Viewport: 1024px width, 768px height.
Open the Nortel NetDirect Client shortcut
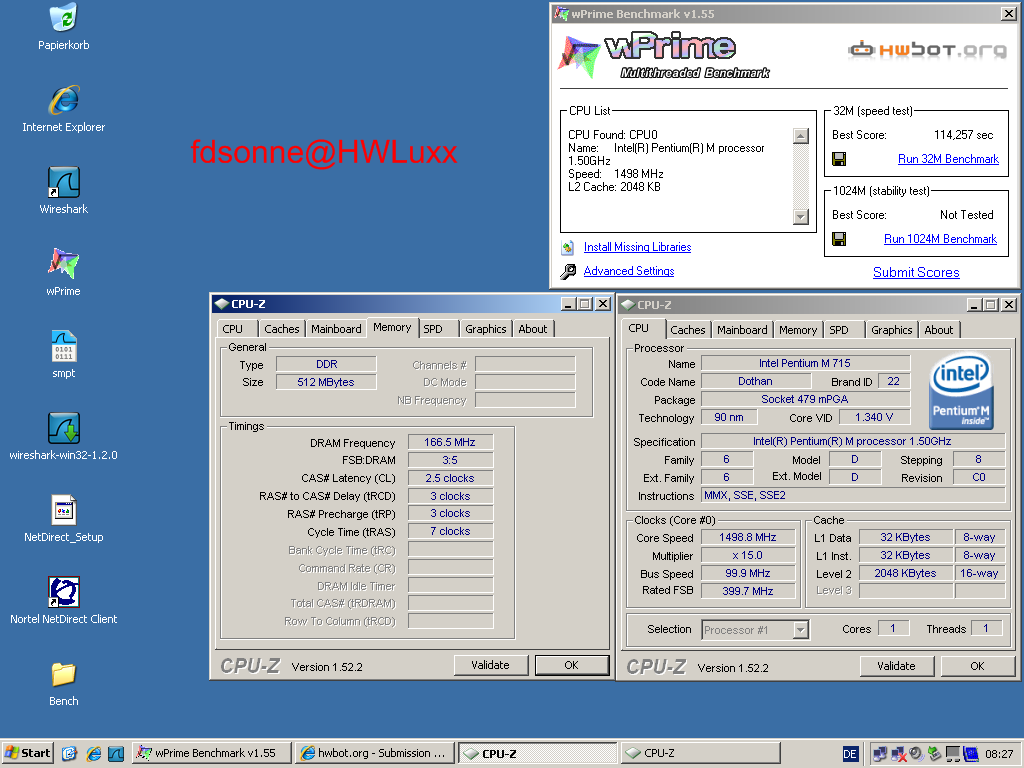coord(63,592)
